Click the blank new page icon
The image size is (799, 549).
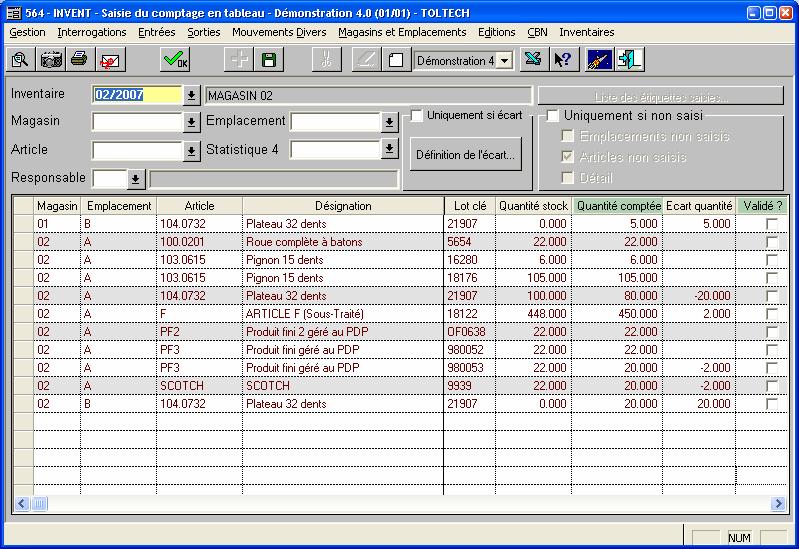tap(396, 60)
